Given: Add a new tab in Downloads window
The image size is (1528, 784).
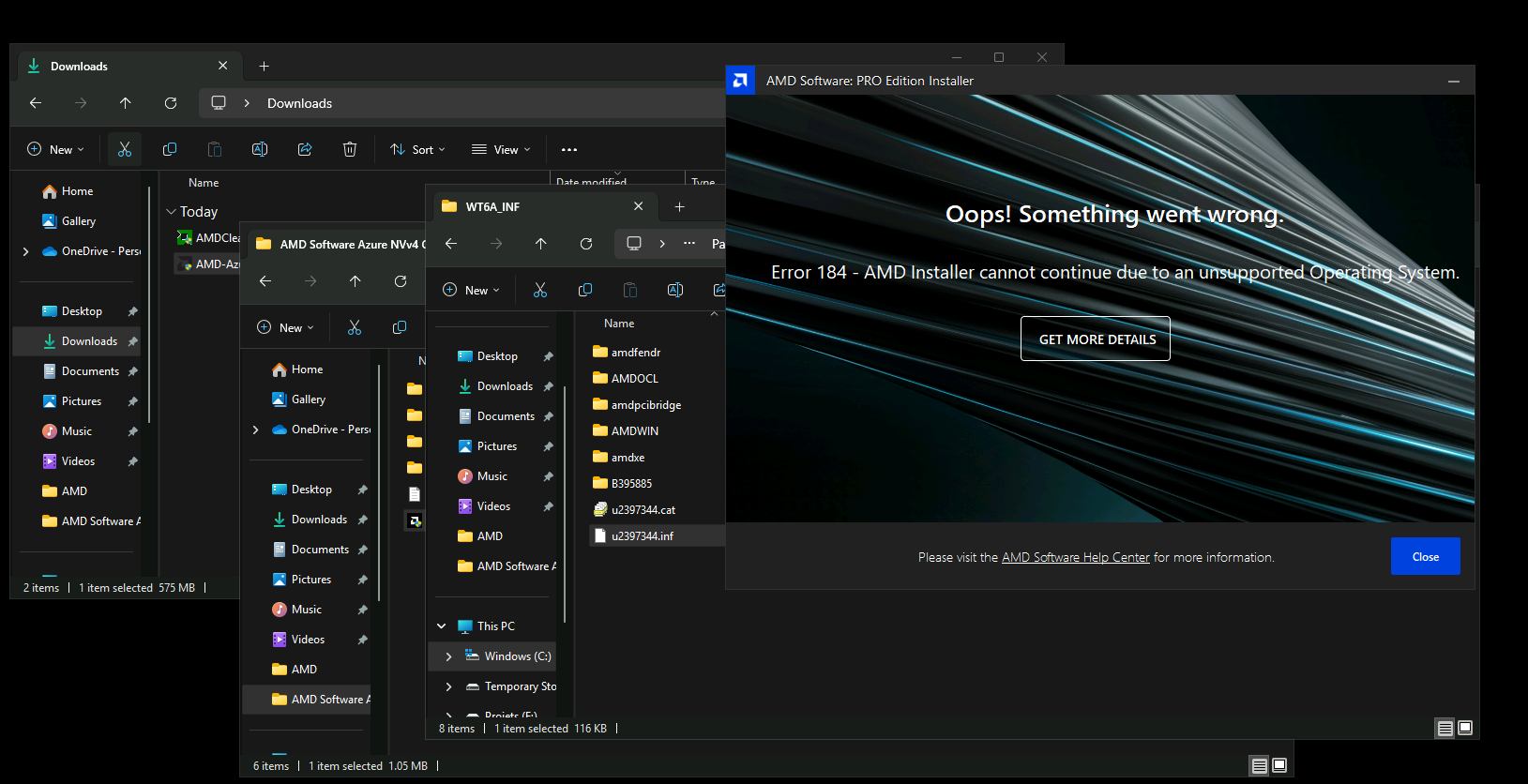Looking at the screenshot, I should pos(265,66).
